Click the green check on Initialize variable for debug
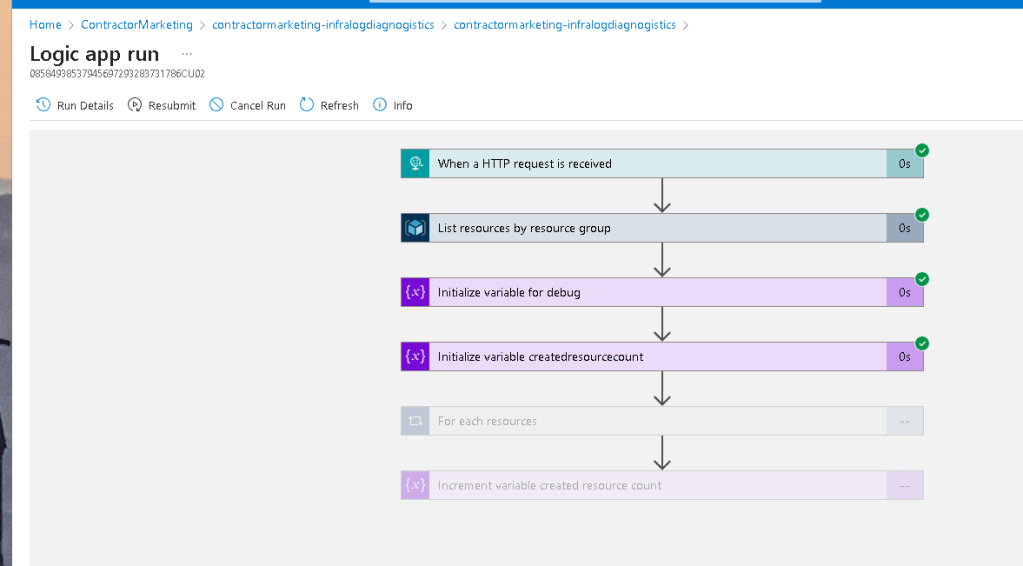Viewport: 1023px width, 566px height. pyautogui.click(x=922, y=279)
